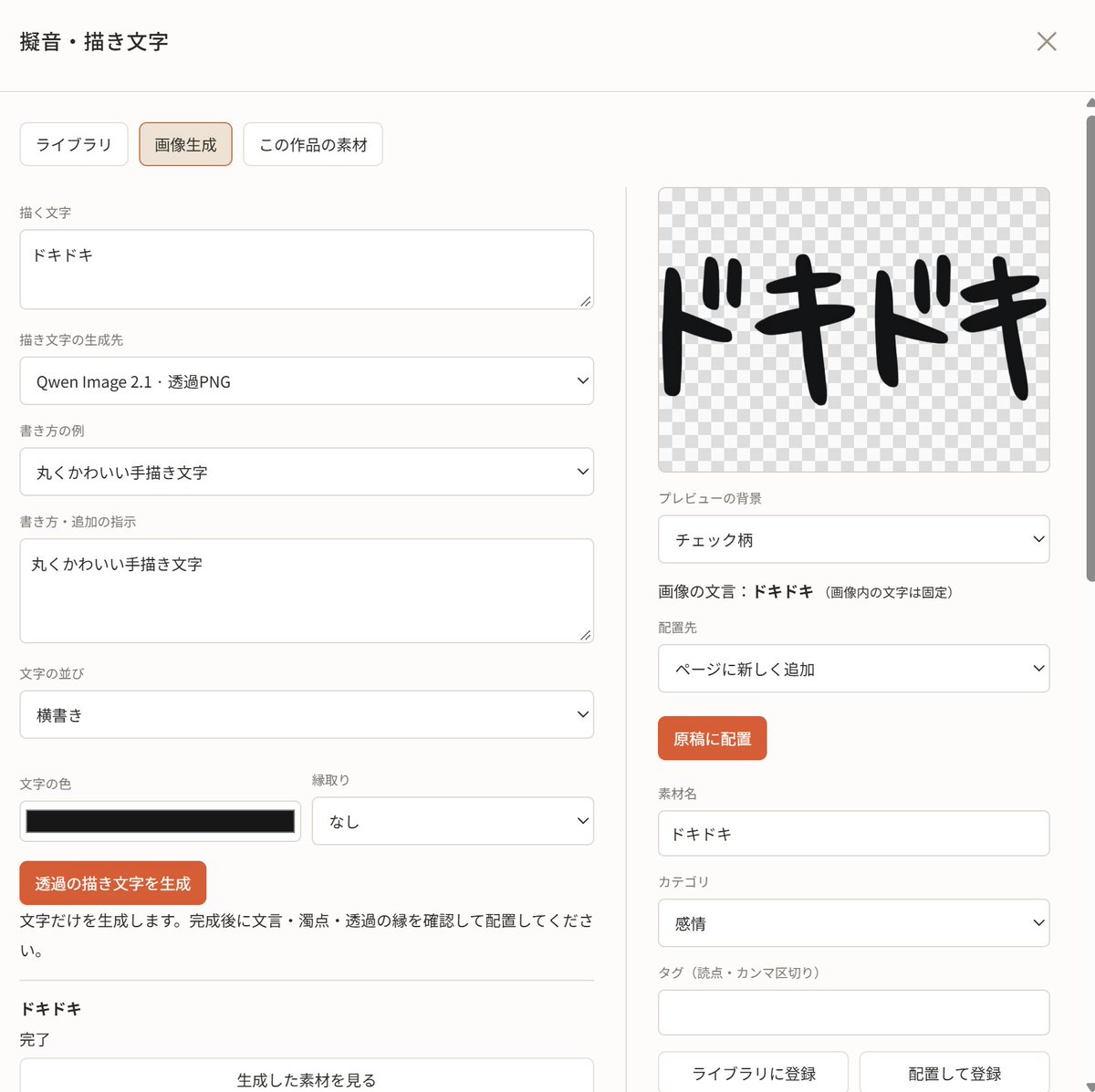Switch to the ライブラリ tab
The image size is (1095, 1092).
74,144
